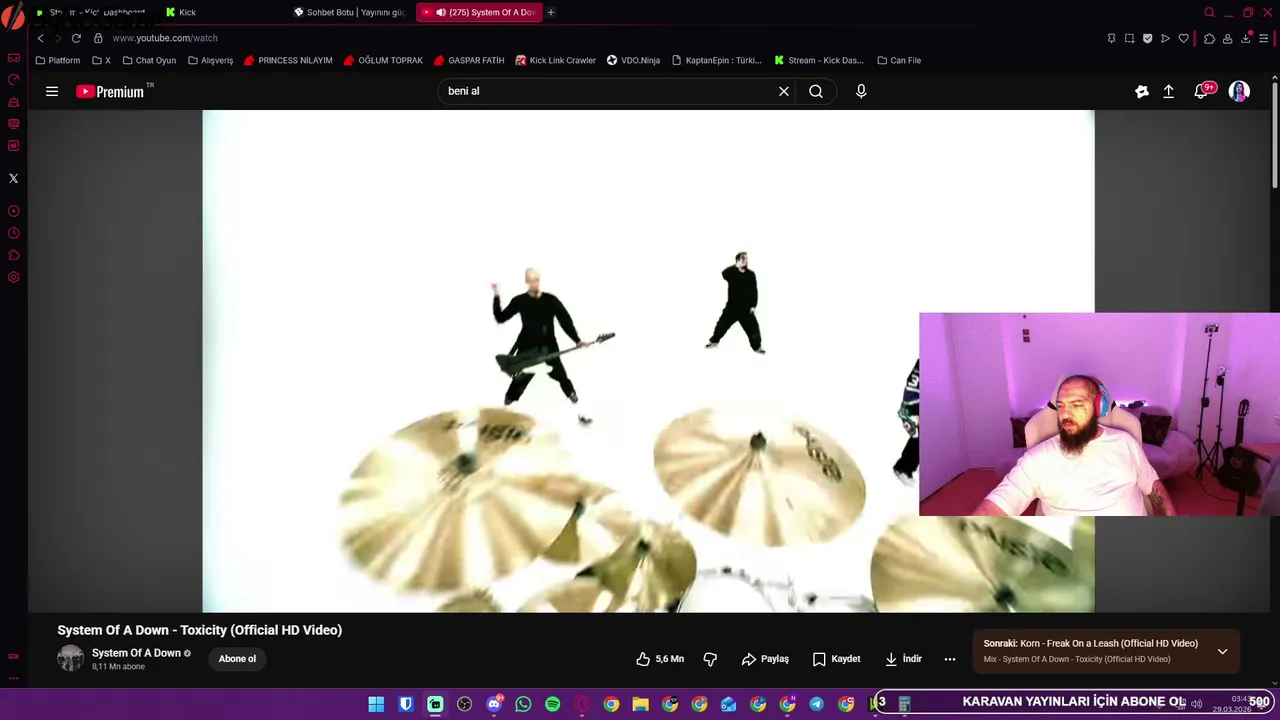Open the GX Cleaner sidebar icon
The image size is (1280, 720).
(13, 102)
